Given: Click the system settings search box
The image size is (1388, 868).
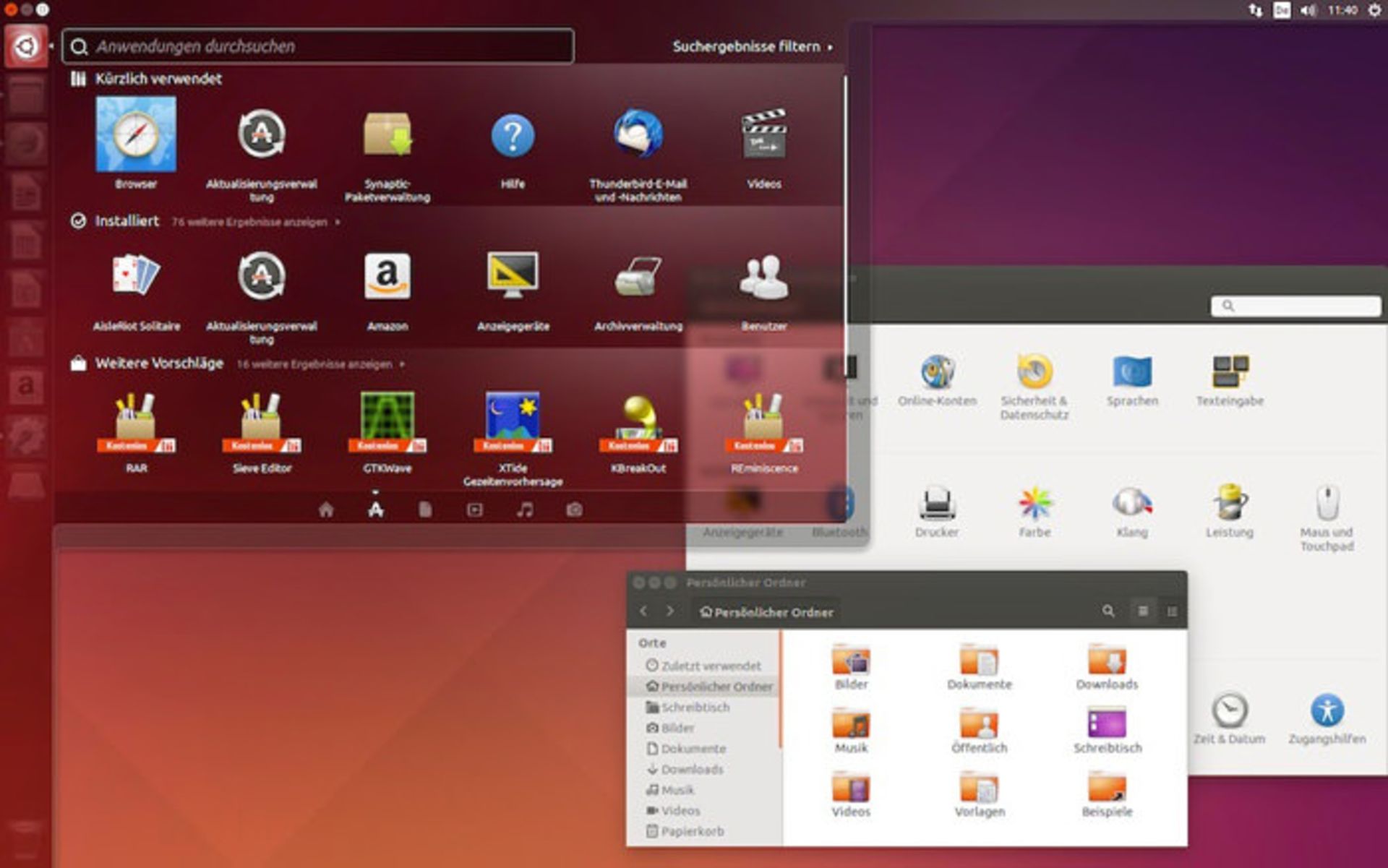Looking at the screenshot, I should [1295, 306].
